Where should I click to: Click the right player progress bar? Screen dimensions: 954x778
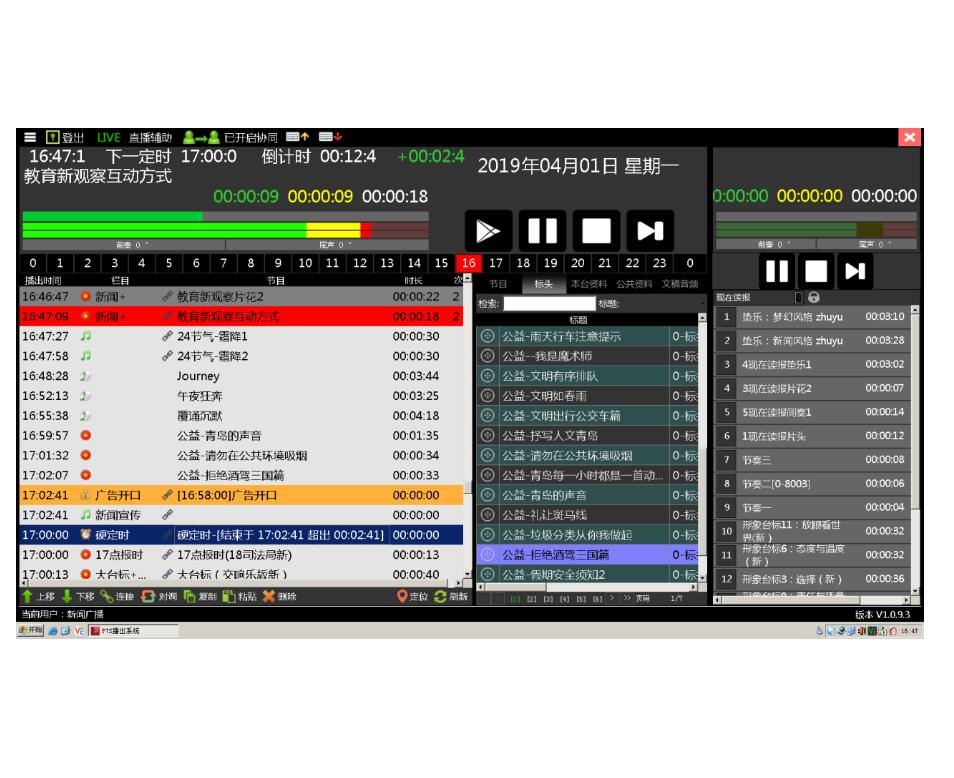816,217
